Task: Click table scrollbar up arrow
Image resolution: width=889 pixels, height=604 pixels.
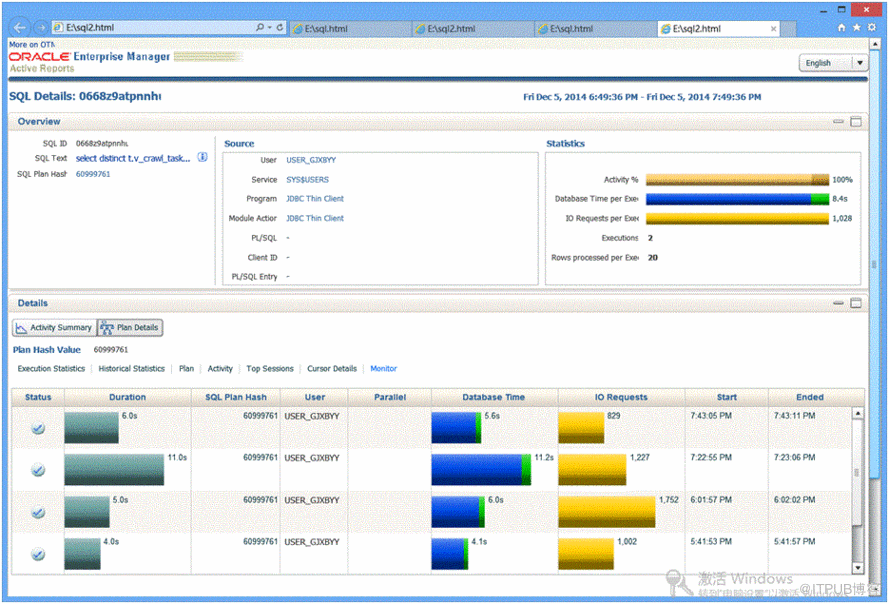Action: pos(858,413)
